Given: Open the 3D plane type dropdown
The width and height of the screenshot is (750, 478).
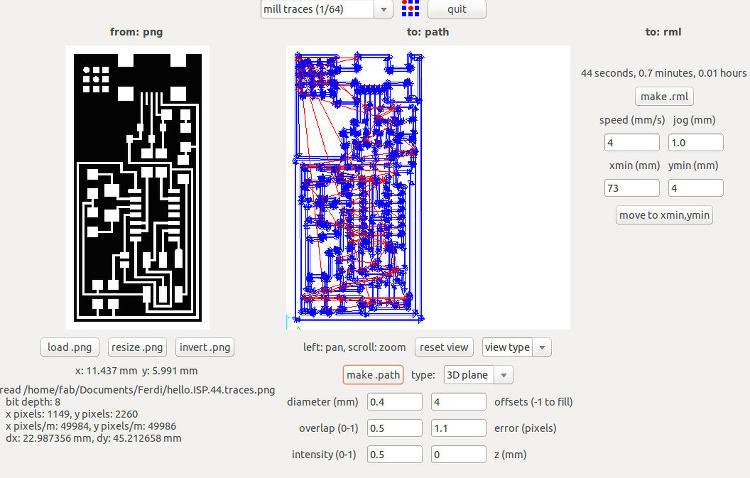Looking at the screenshot, I should point(479,375).
